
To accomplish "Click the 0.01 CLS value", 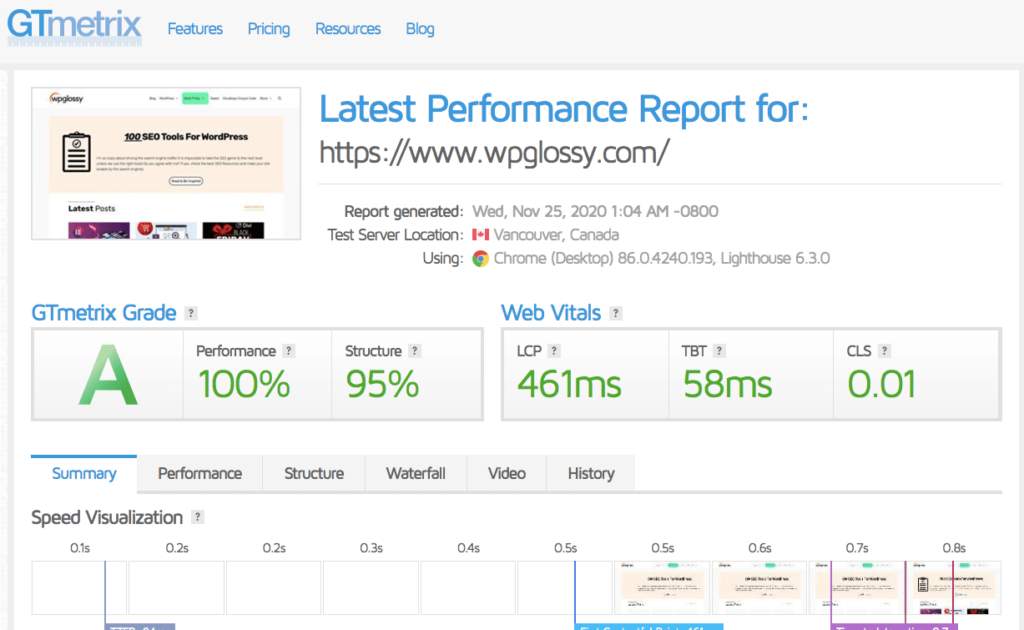I will (x=881, y=384).
